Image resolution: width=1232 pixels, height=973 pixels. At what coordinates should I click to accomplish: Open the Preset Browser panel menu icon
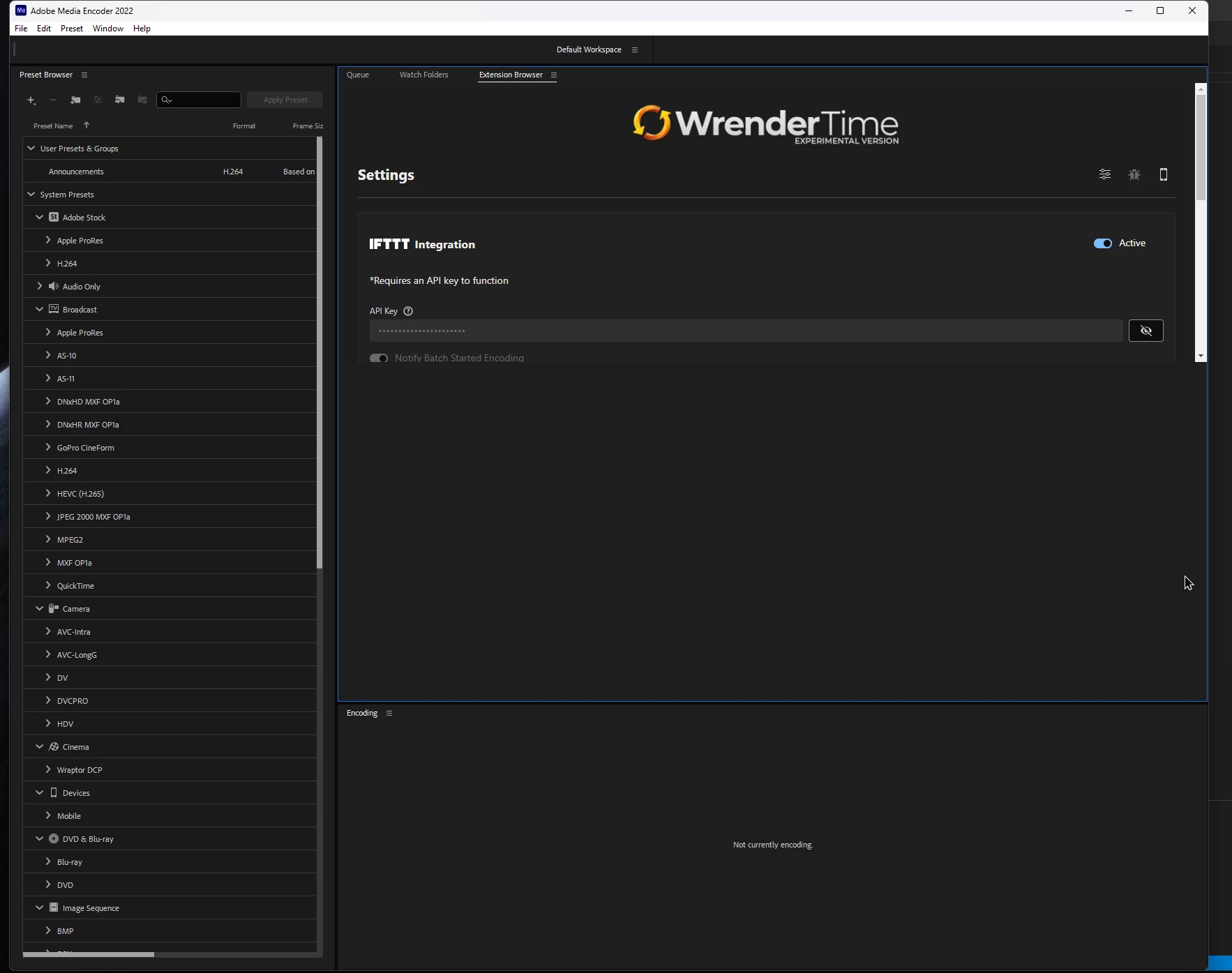tap(84, 75)
